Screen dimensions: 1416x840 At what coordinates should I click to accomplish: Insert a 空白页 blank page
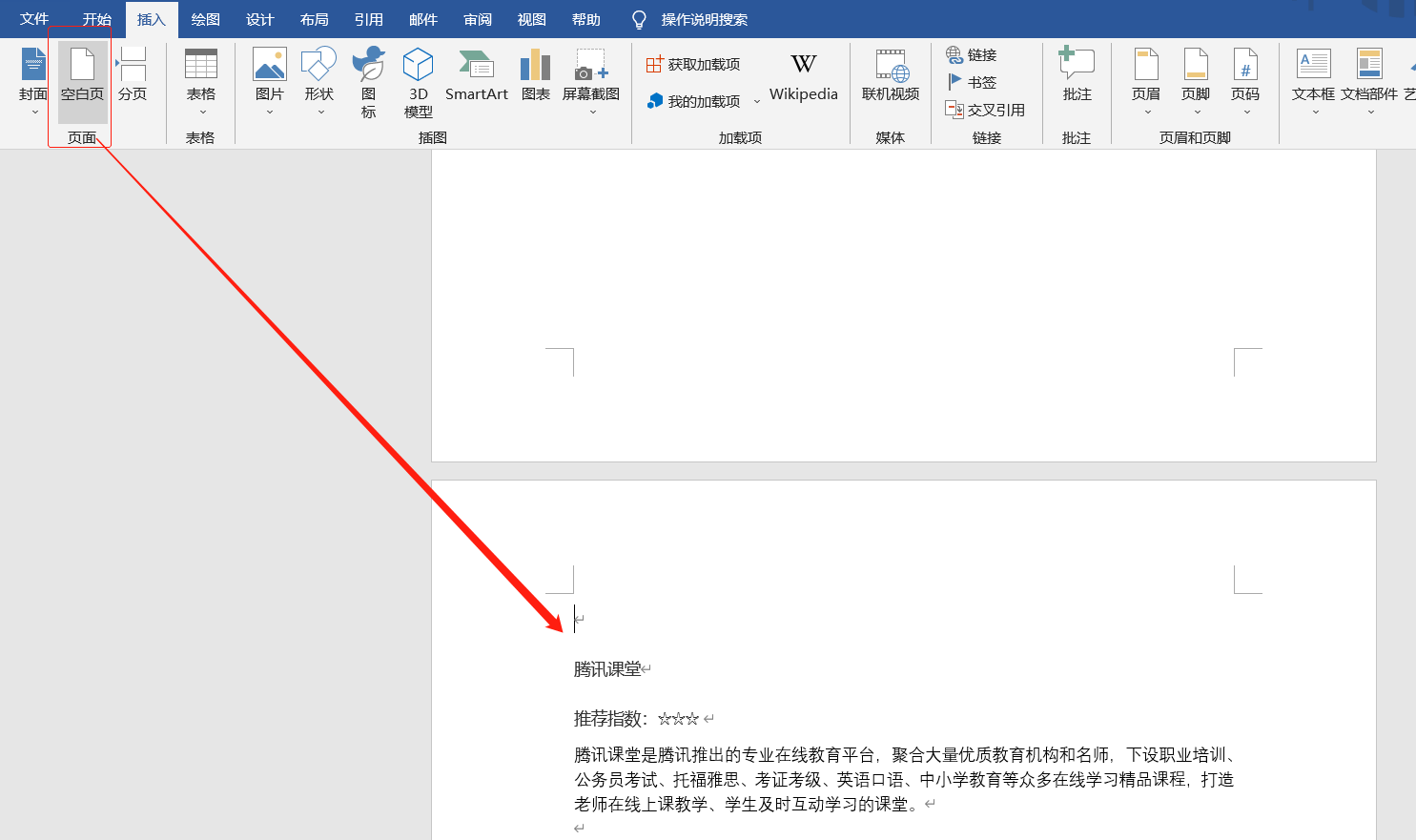[x=82, y=82]
